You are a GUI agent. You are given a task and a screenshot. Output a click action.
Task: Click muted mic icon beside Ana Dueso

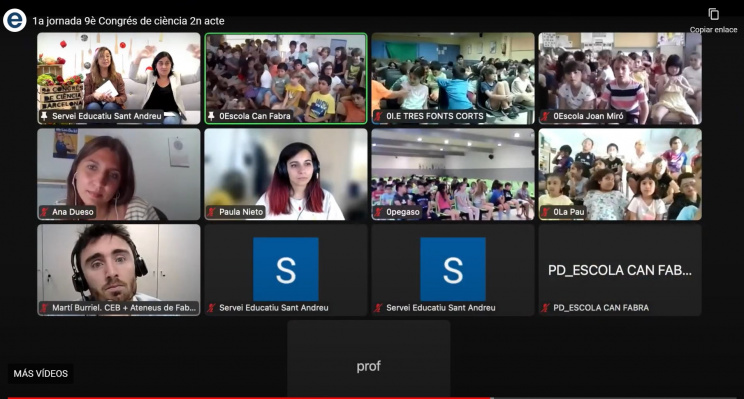[44, 212]
